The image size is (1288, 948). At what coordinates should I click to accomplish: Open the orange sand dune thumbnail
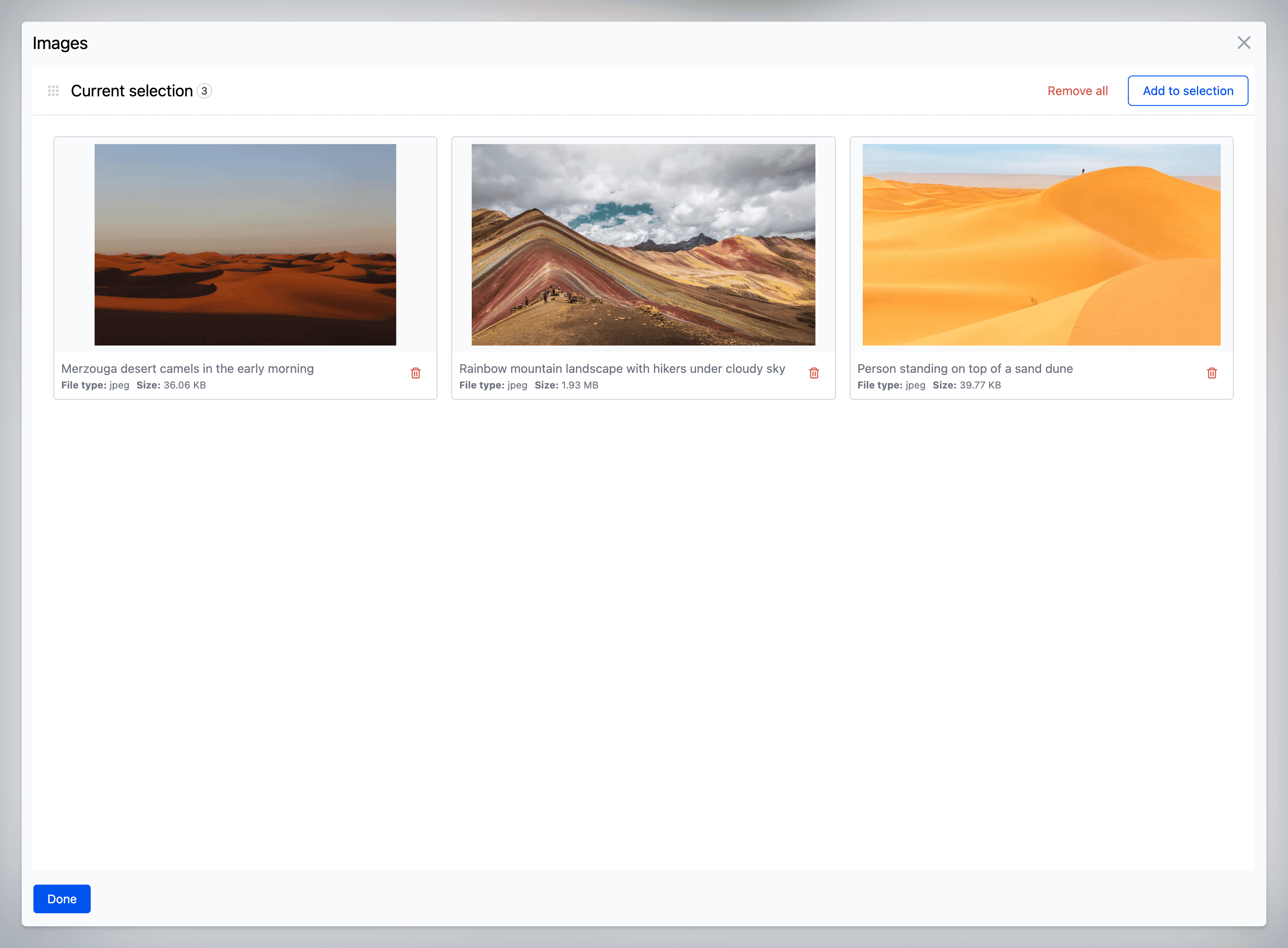pos(1042,244)
